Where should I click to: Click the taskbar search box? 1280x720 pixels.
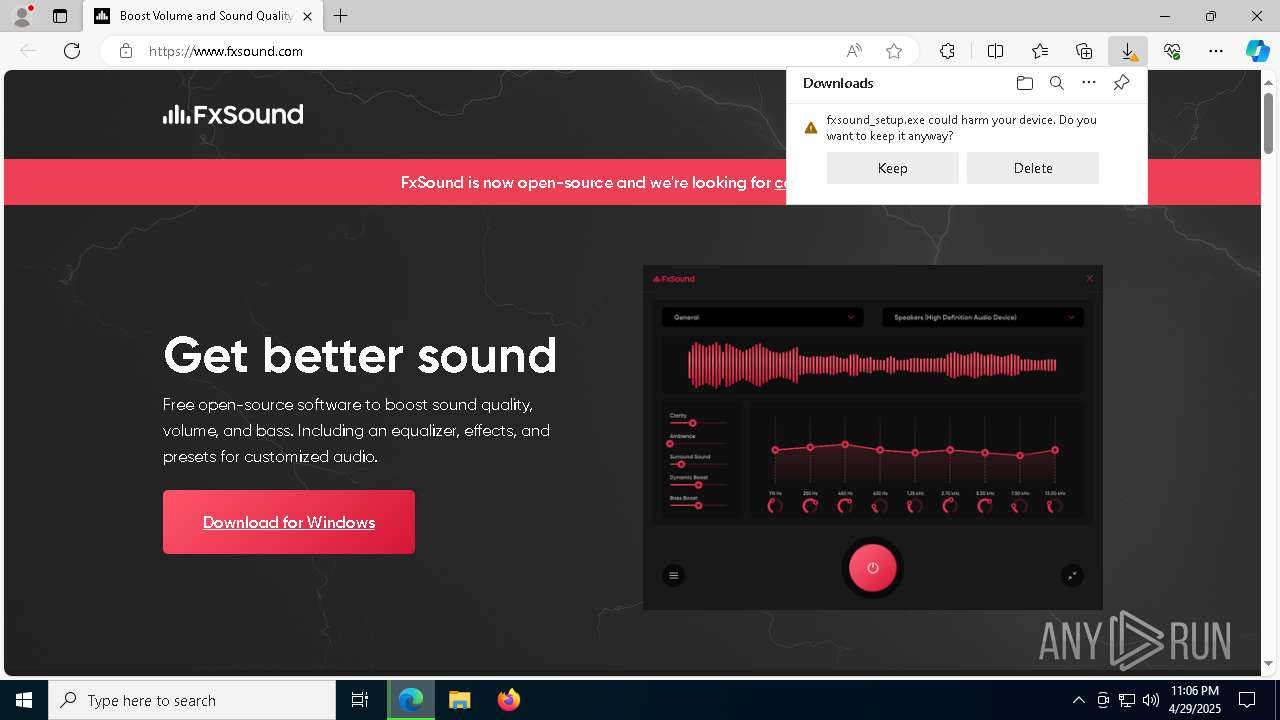coord(192,700)
